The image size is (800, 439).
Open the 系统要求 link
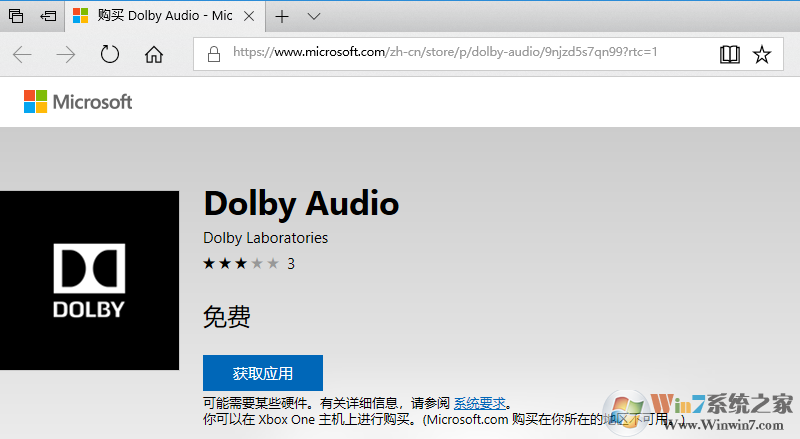(480, 403)
